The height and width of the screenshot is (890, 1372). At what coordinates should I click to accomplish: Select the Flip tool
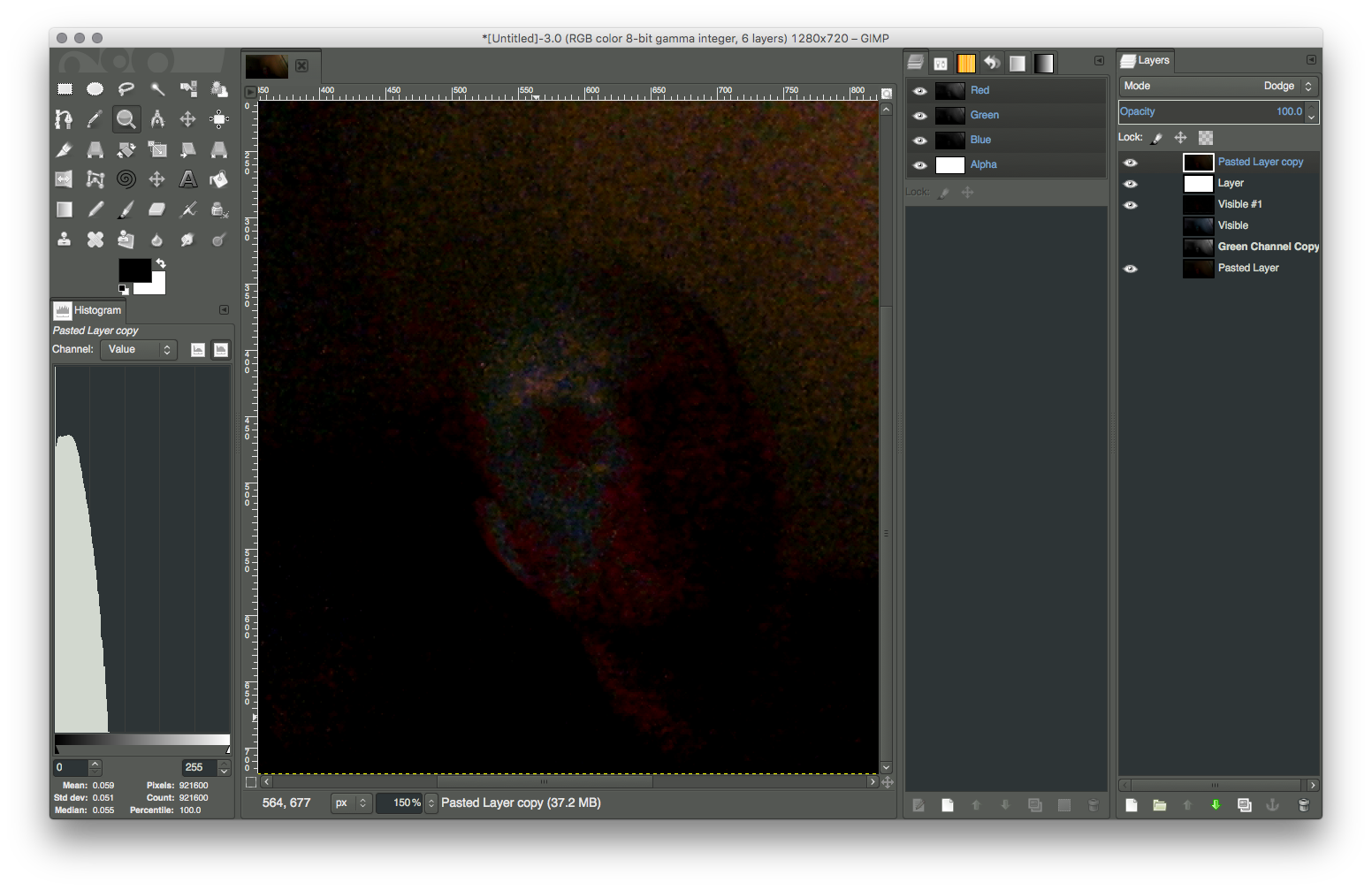pyautogui.click(x=65, y=179)
